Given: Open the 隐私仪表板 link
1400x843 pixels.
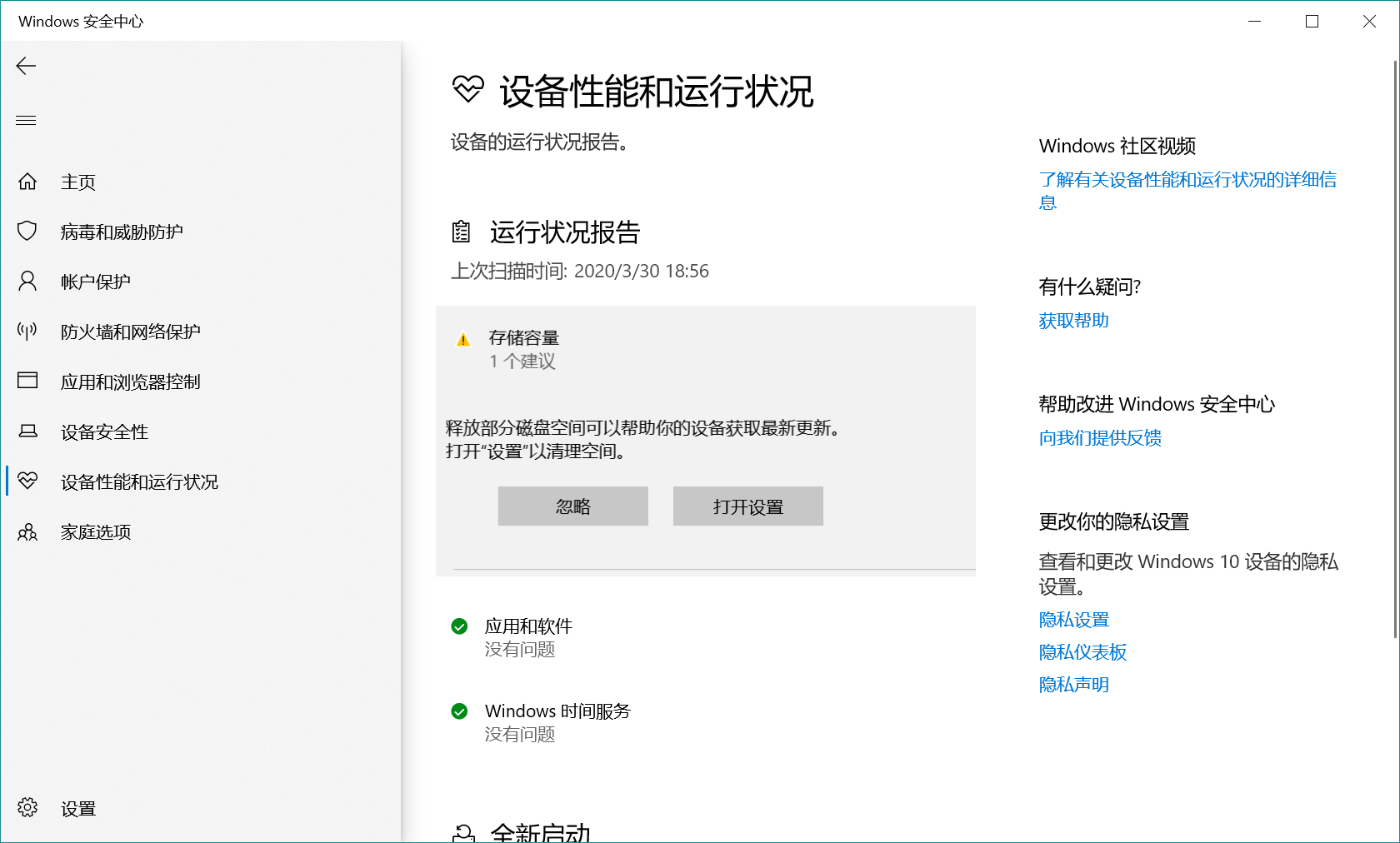Looking at the screenshot, I should [x=1082, y=652].
